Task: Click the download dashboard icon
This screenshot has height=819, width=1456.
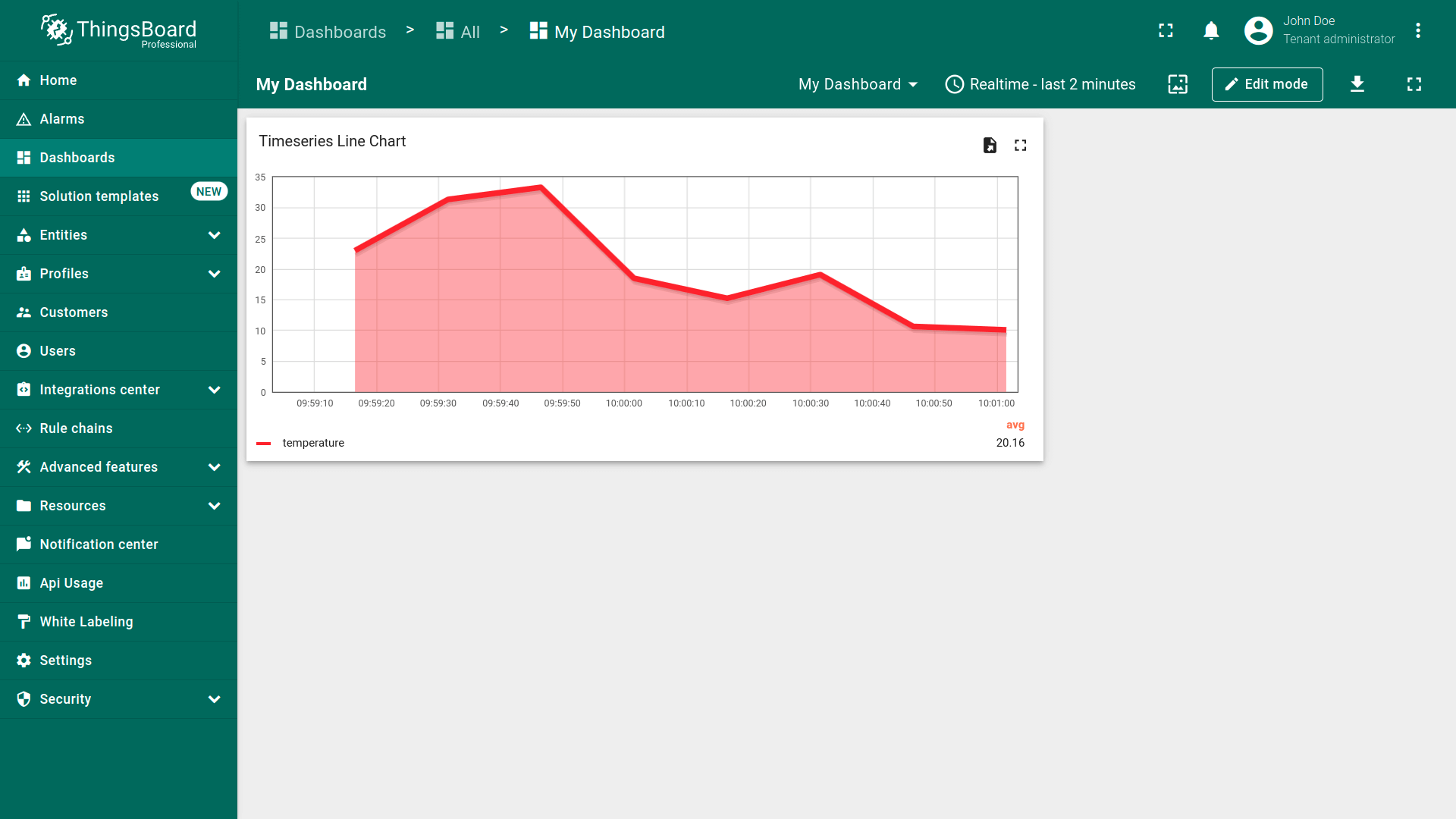Action: point(1357,84)
